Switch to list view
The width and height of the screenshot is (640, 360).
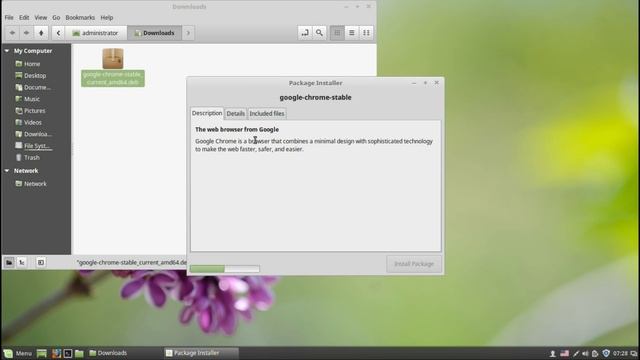click(x=351, y=33)
